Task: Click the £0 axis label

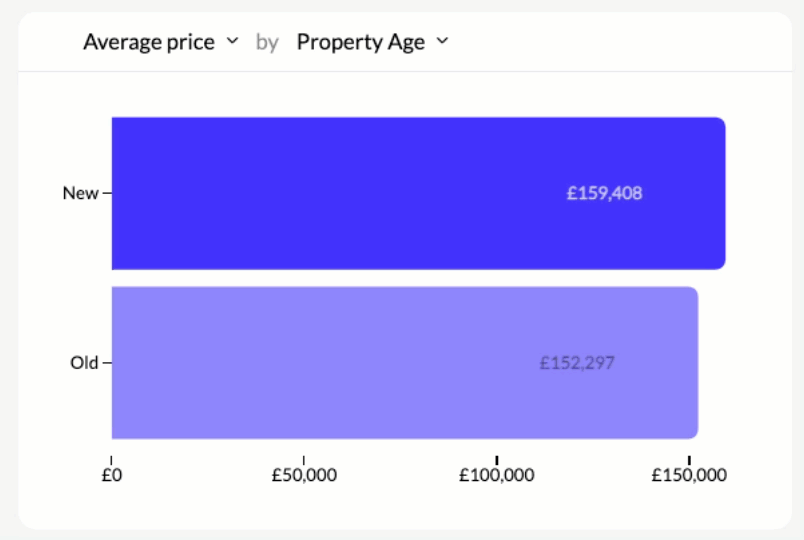Action: (x=111, y=474)
